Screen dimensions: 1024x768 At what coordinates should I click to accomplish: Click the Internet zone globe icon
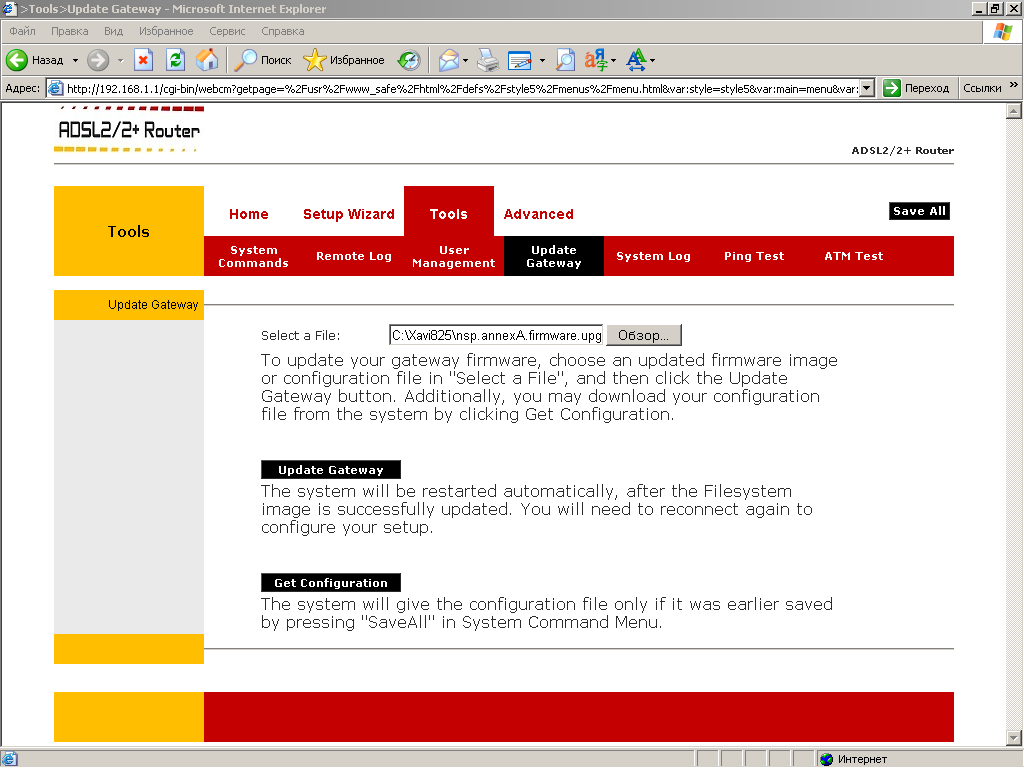click(827, 759)
